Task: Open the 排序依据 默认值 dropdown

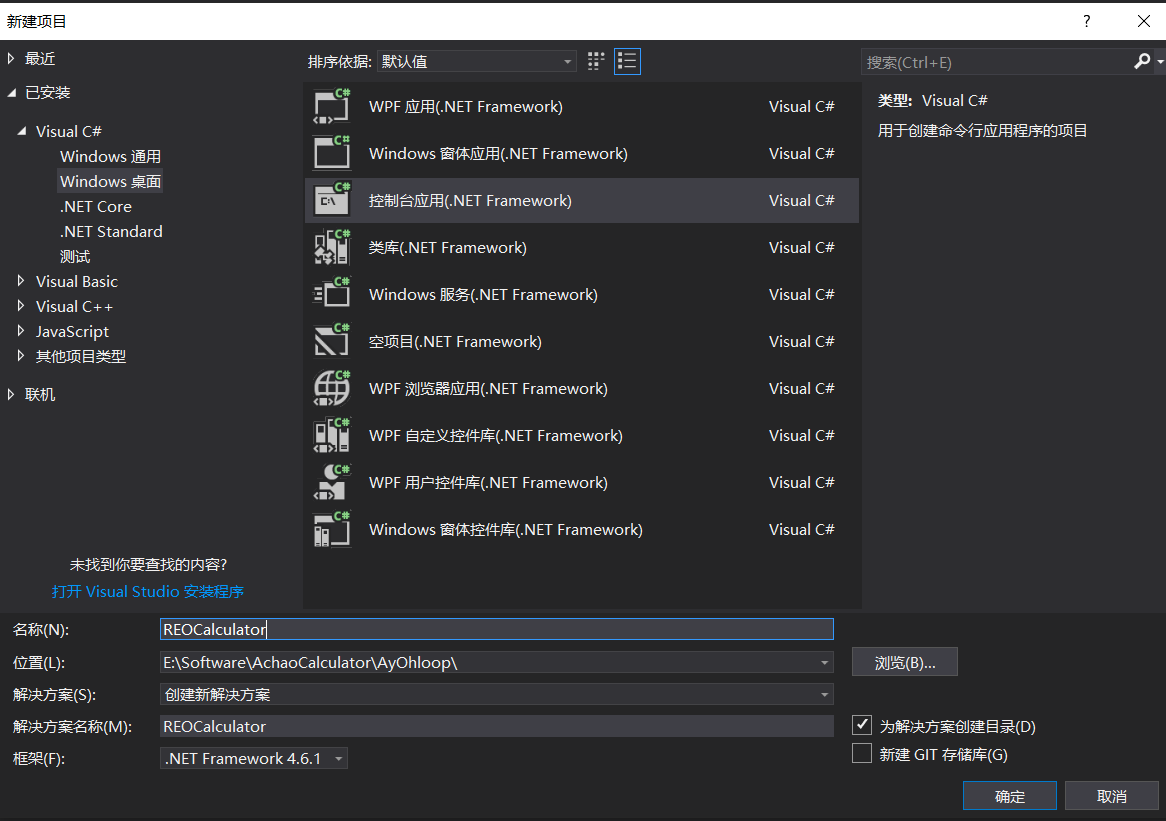Action: [x=477, y=61]
